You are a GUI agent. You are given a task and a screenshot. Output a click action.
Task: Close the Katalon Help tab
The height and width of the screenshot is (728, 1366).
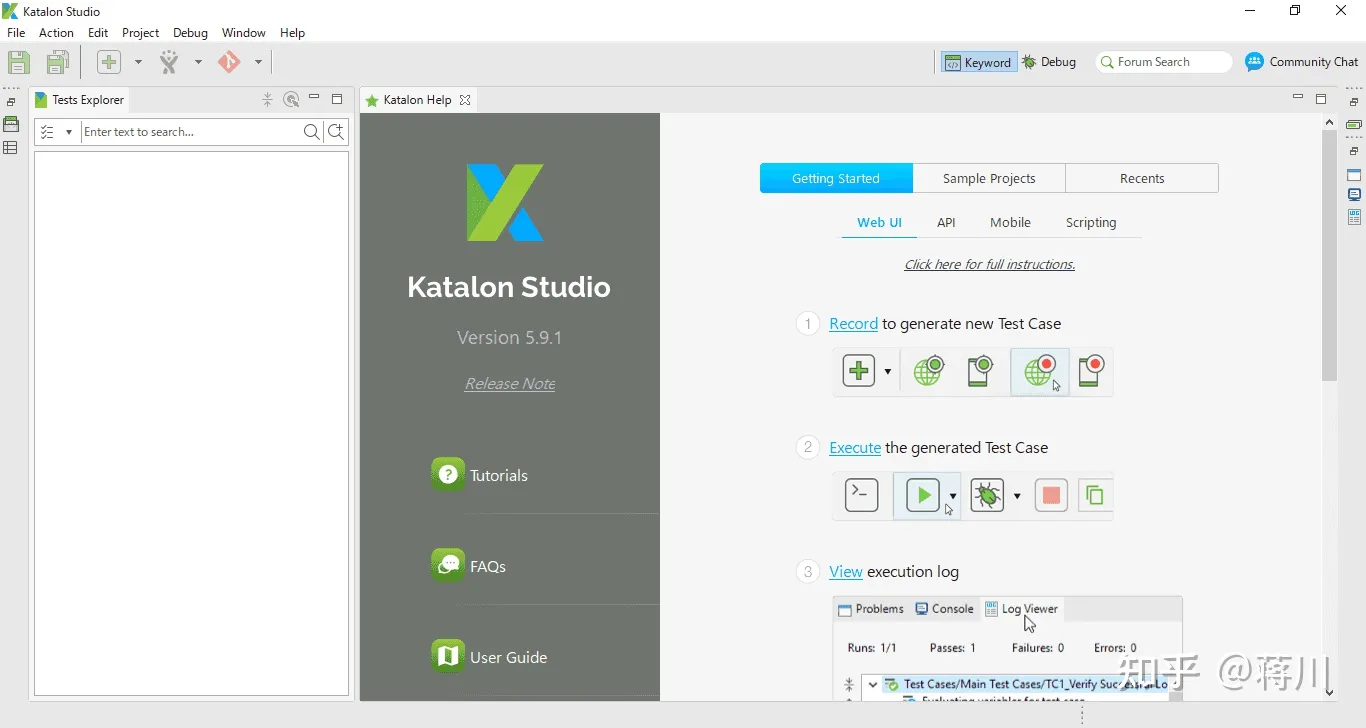click(x=465, y=100)
